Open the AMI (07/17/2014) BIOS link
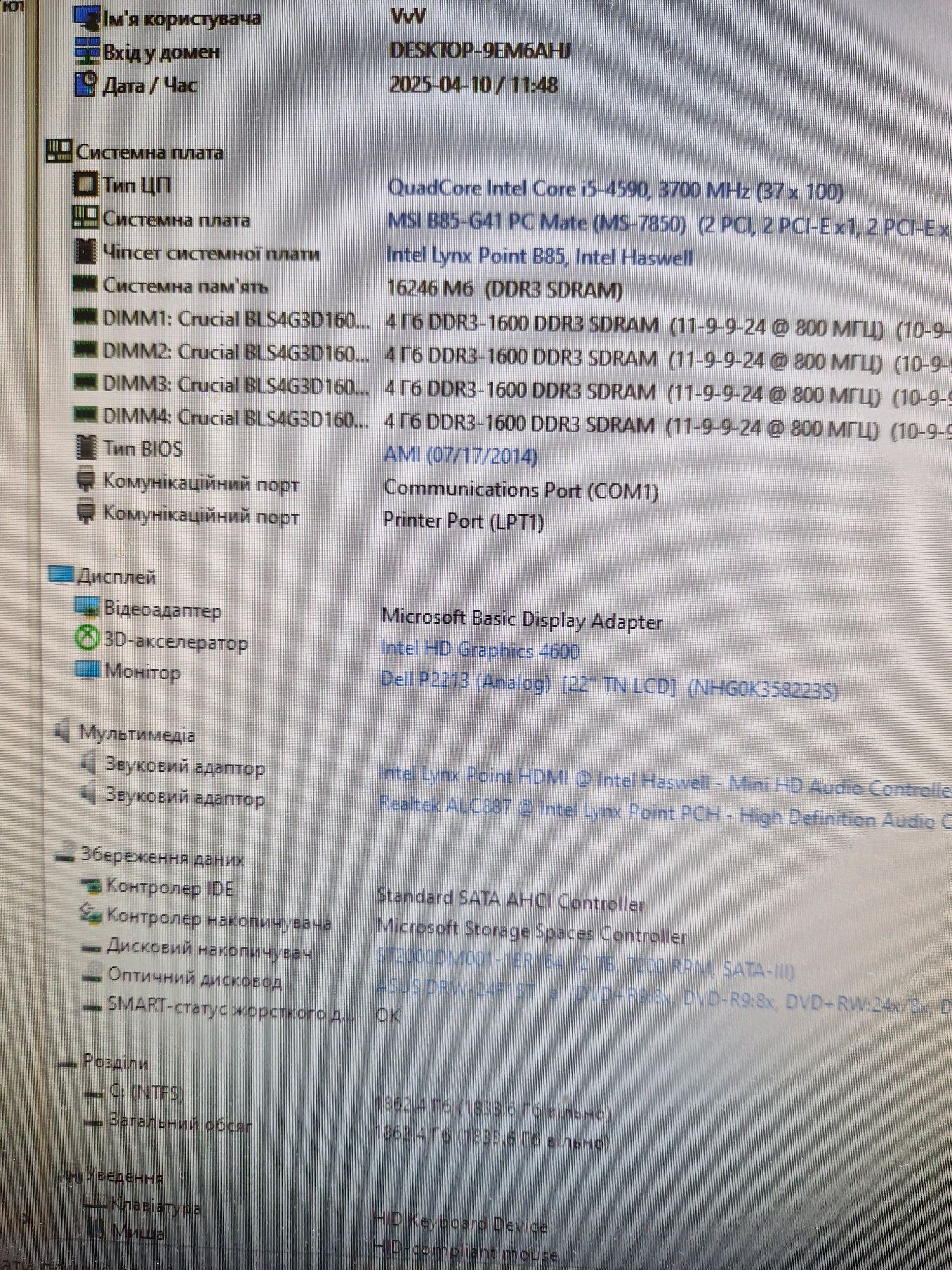This screenshot has width=952, height=1270. point(461,455)
